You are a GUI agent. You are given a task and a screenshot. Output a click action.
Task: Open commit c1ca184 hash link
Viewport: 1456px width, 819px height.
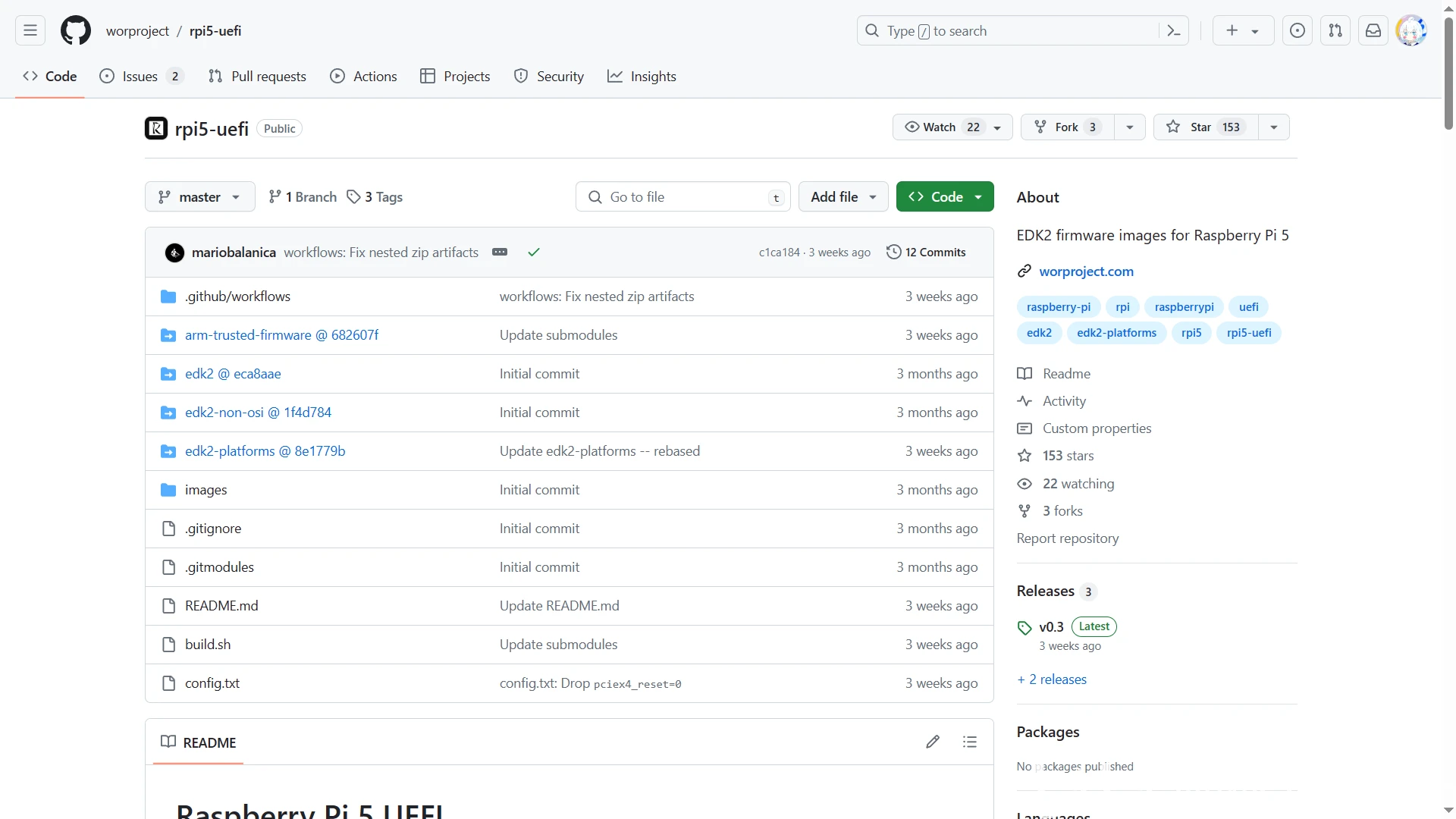[779, 253]
